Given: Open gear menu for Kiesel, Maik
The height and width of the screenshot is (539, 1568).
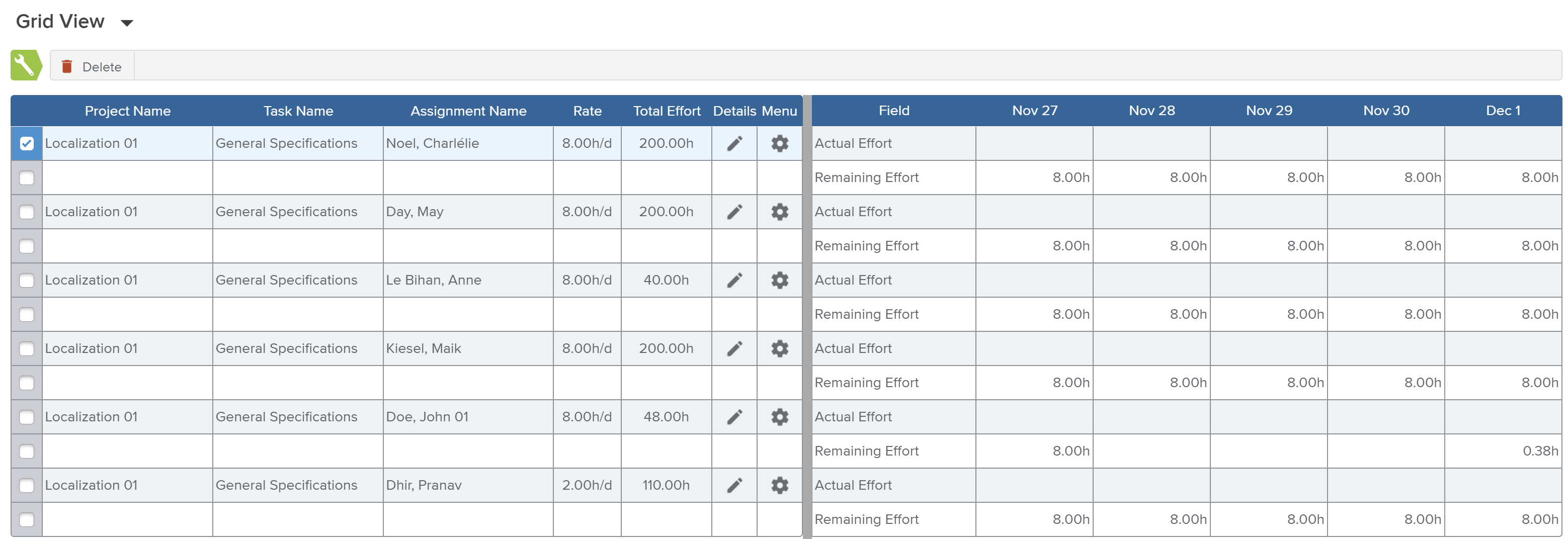Looking at the screenshot, I should (779, 348).
